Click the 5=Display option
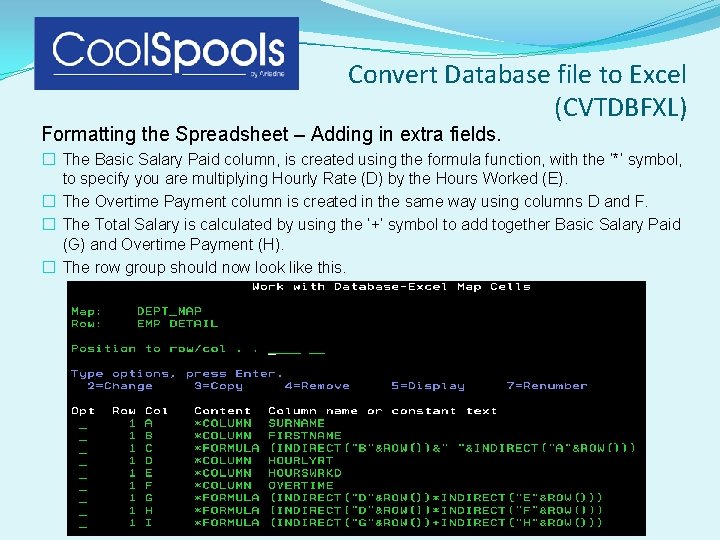 click(428, 386)
